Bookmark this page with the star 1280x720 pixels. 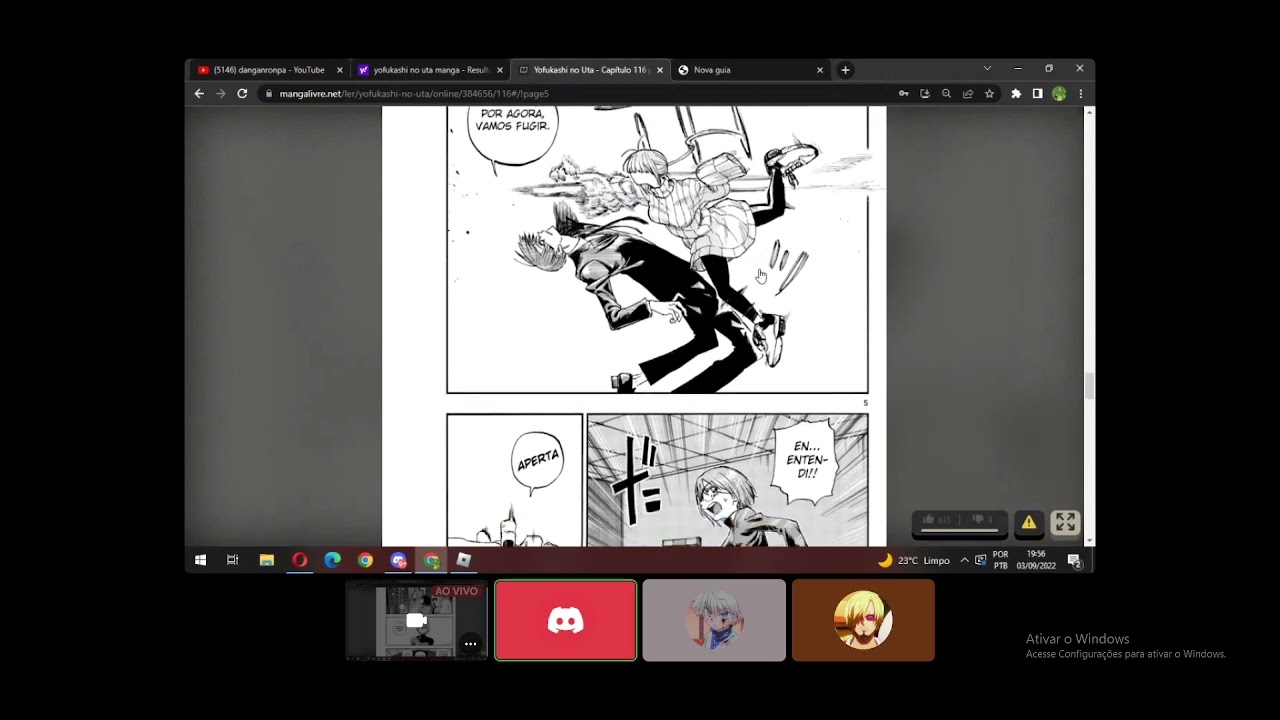click(989, 94)
